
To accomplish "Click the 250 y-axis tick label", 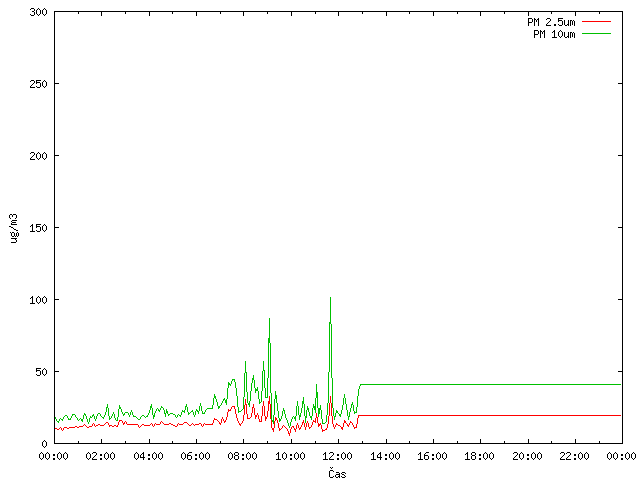I will pyautogui.click(x=38, y=84).
